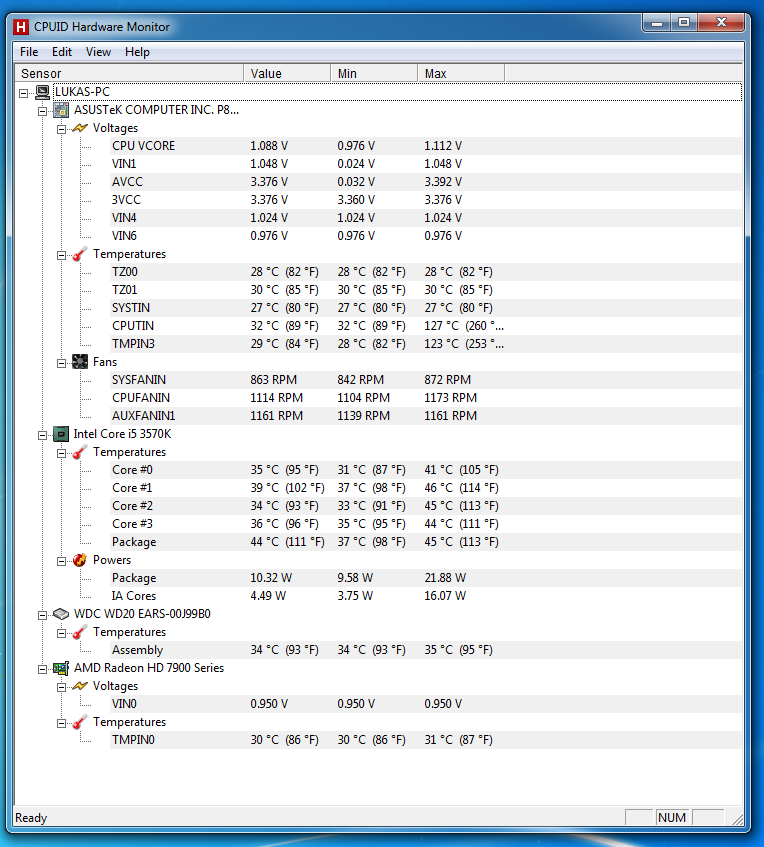Click the LUKAS-PC computer icon
The image size is (764, 847).
point(42,92)
